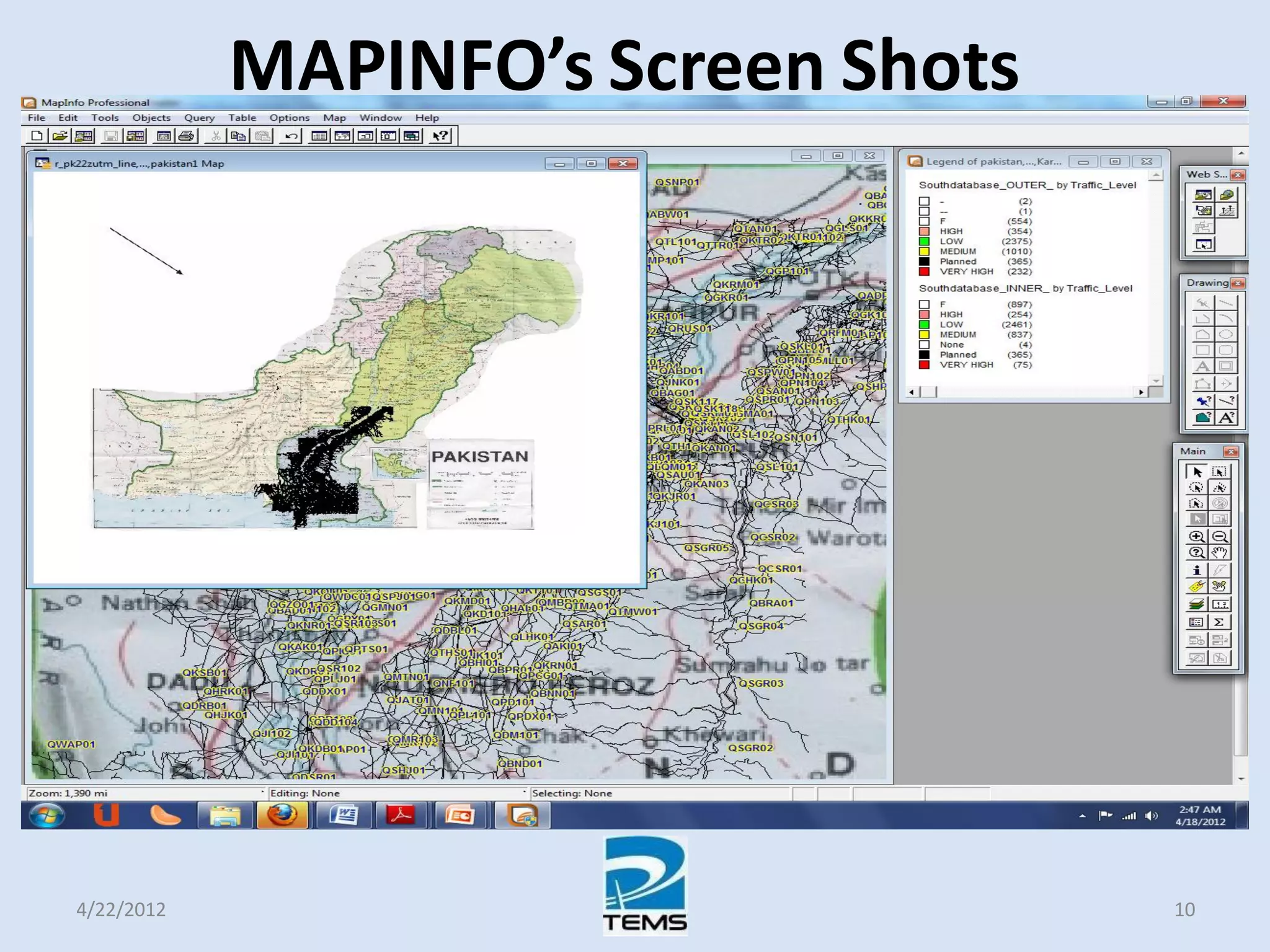
Task: Open Symbol Style pushpin icon
Action: coord(1203,401)
